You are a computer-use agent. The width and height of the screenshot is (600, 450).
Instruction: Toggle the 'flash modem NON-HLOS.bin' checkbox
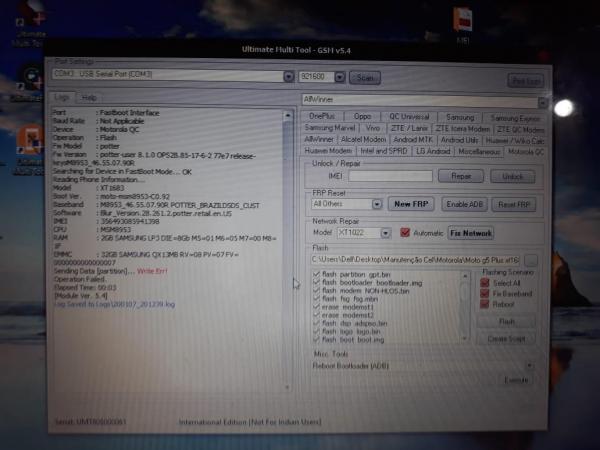coord(316,291)
